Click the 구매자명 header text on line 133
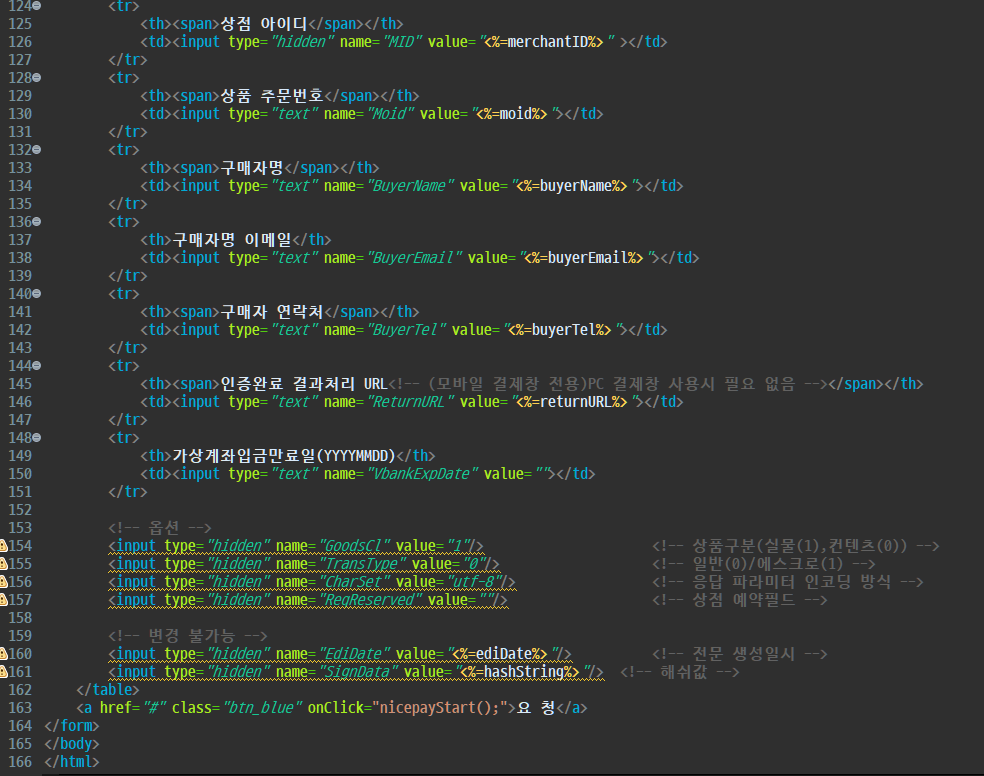The width and height of the screenshot is (984, 776). (x=252, y=168)
